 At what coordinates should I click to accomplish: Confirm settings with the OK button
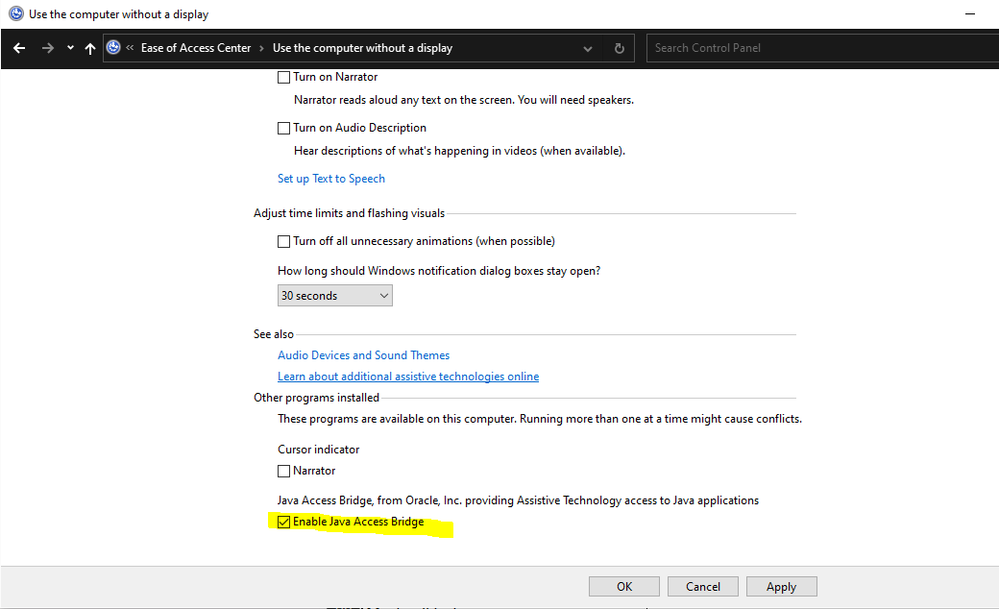tap(624, 587)
